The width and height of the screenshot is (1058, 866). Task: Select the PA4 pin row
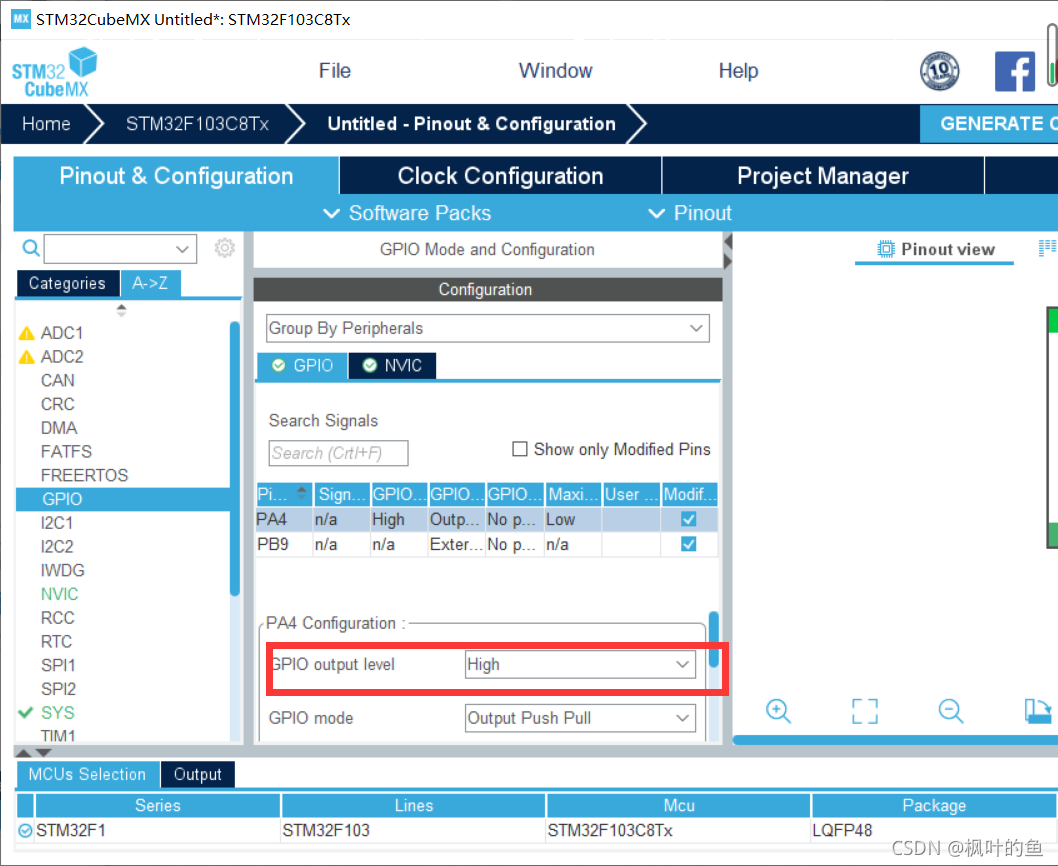[x=486, y=520]
